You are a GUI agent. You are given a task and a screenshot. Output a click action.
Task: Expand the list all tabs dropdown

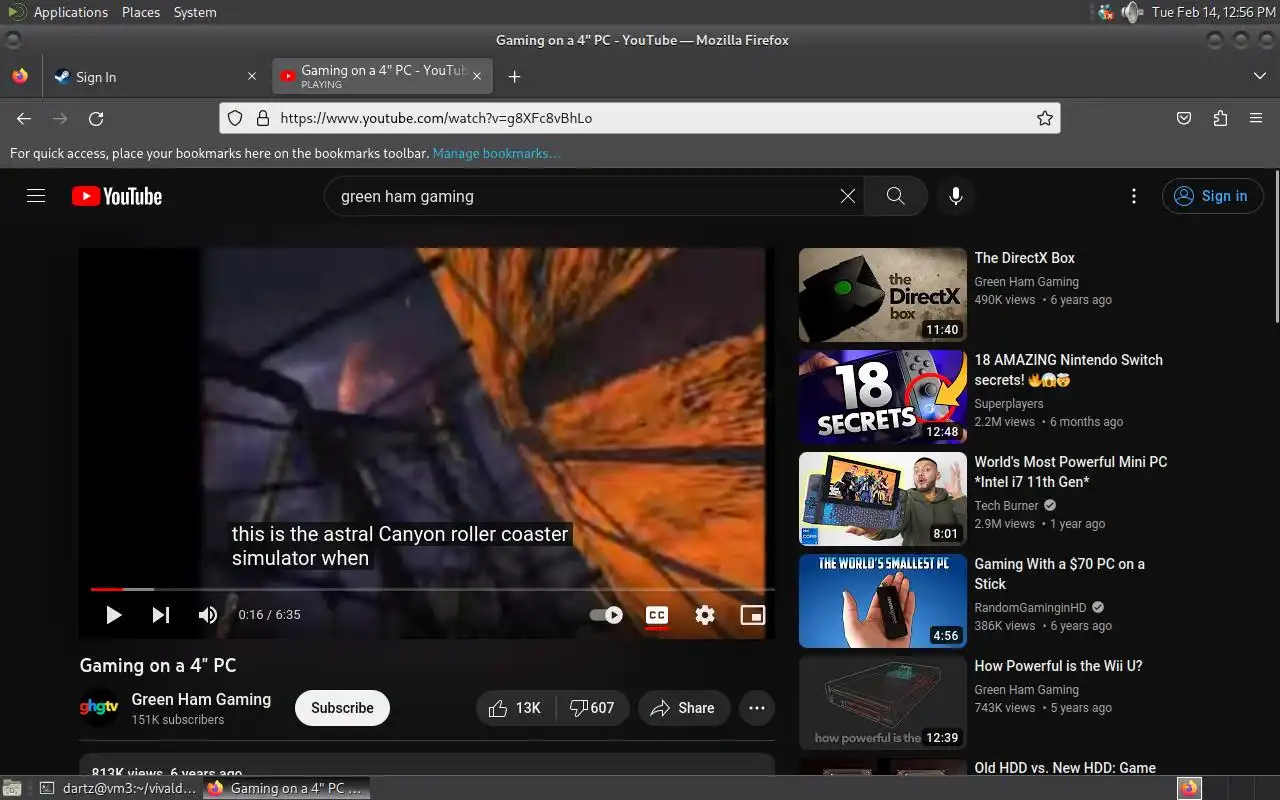tap(1259, 77)
